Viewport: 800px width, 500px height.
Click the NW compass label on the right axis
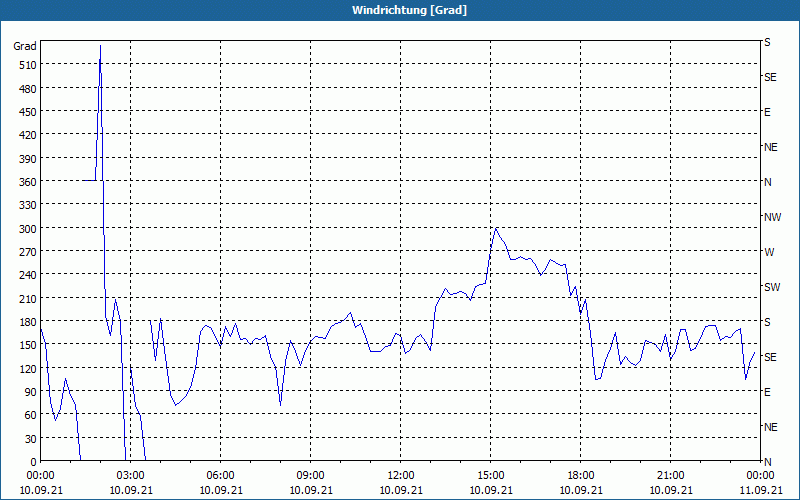coord(772,217)
